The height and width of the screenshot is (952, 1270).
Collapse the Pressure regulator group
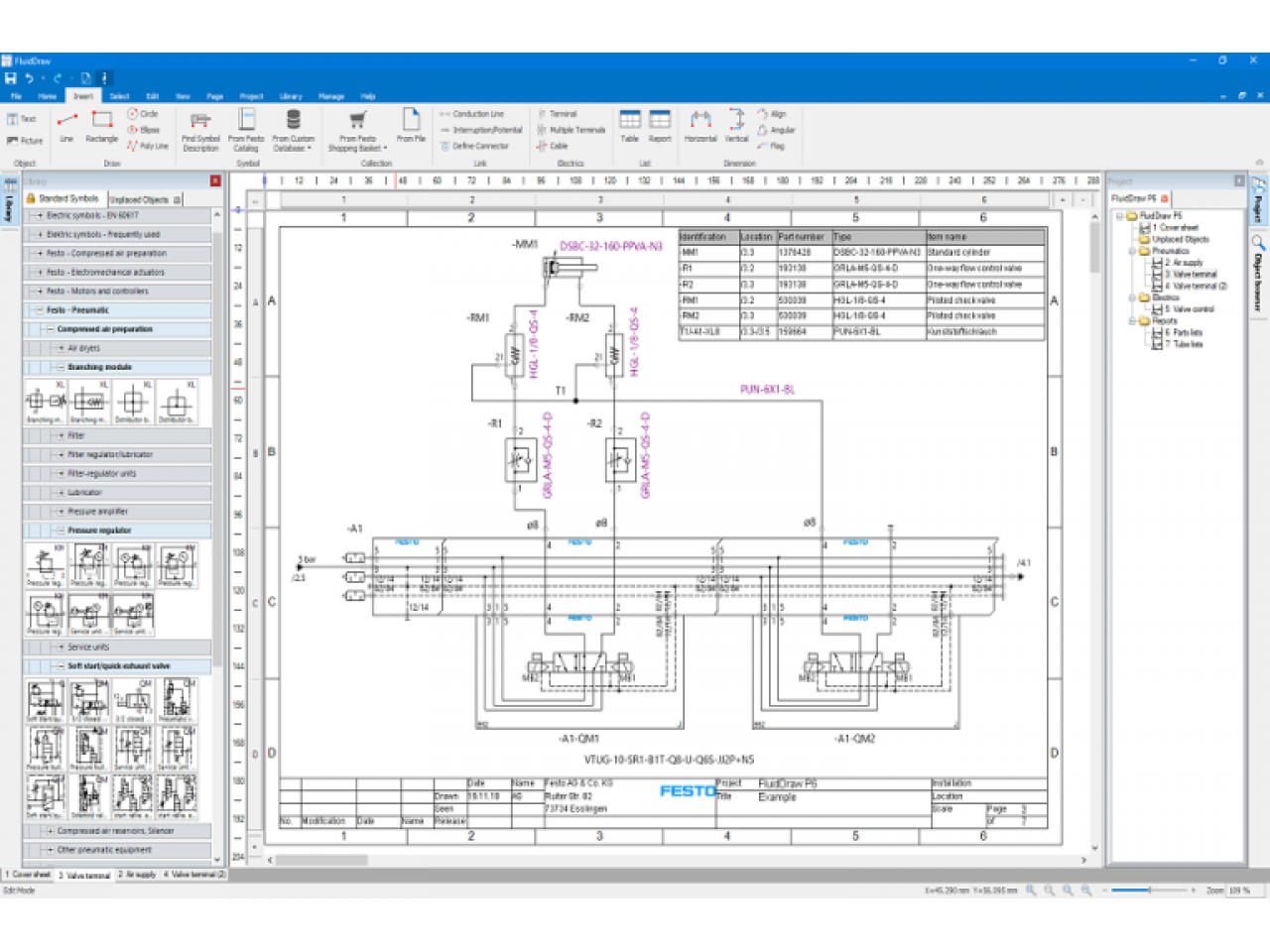(61, 531)
